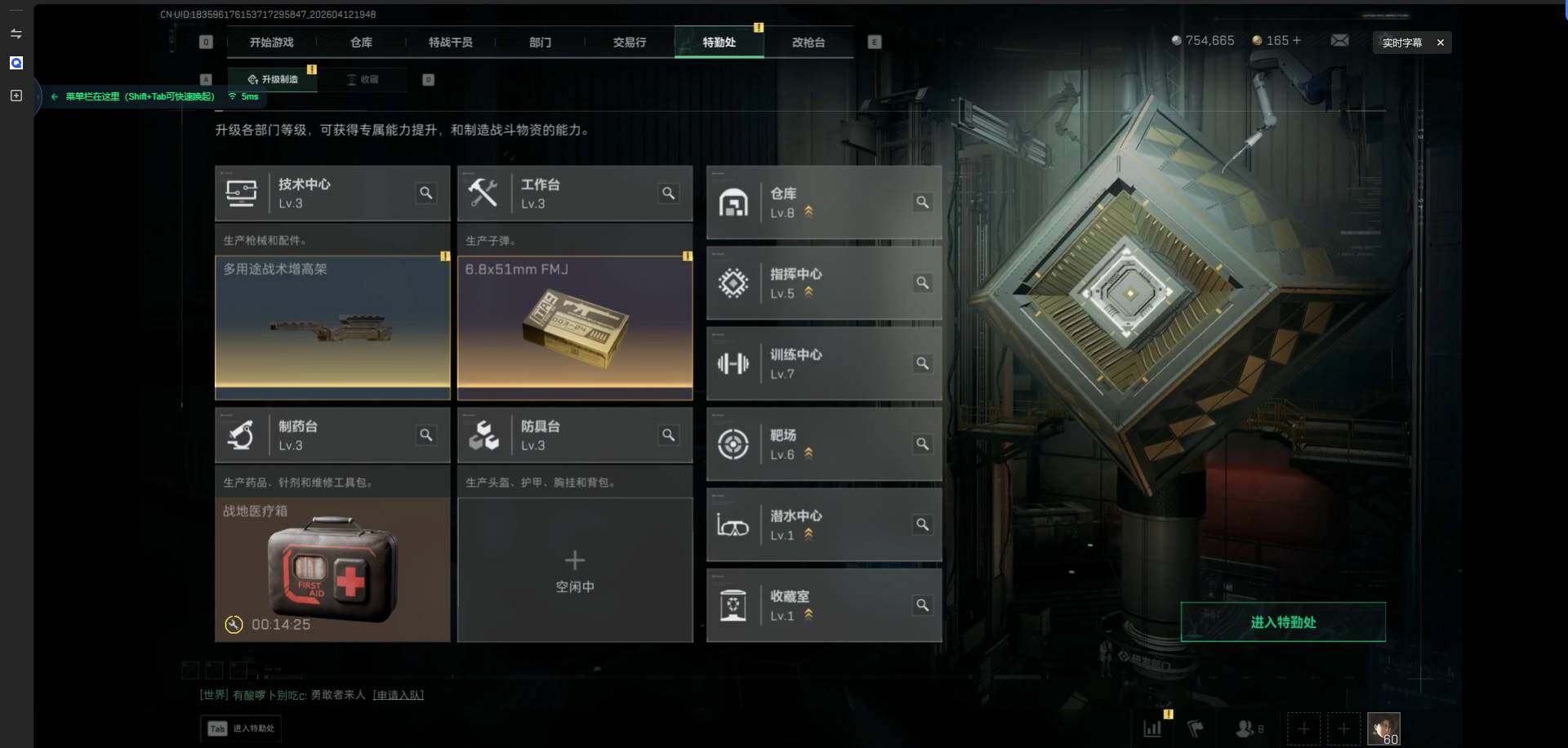Viewport: 1568px width, 748px height.
Task: Click the 申请入队 link in chat
Action: [399, 695]
